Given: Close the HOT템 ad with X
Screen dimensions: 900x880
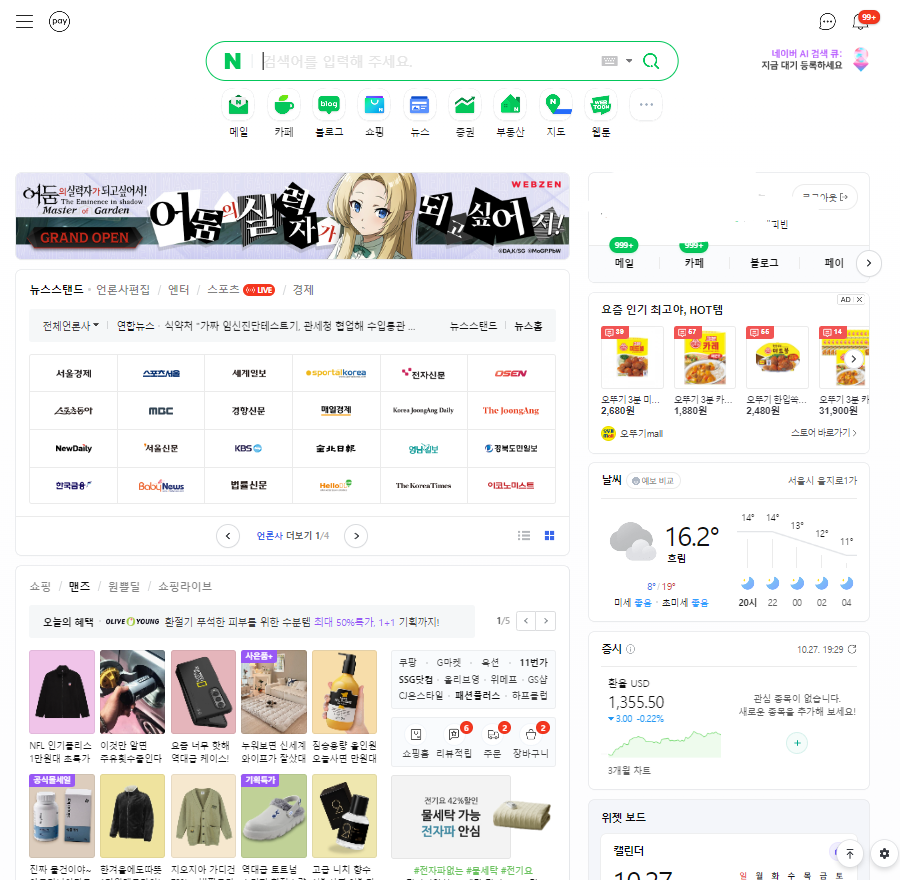Looking at the screenshot, I should click(x=859, y=300).
